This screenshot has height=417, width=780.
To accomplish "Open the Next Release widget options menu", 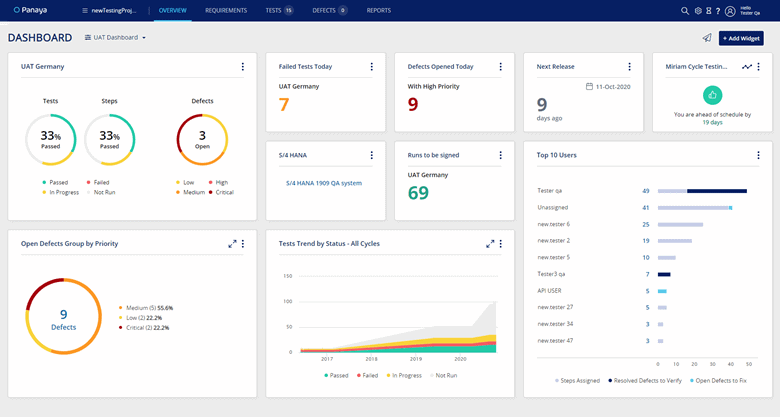I will (x=629, y=66).
